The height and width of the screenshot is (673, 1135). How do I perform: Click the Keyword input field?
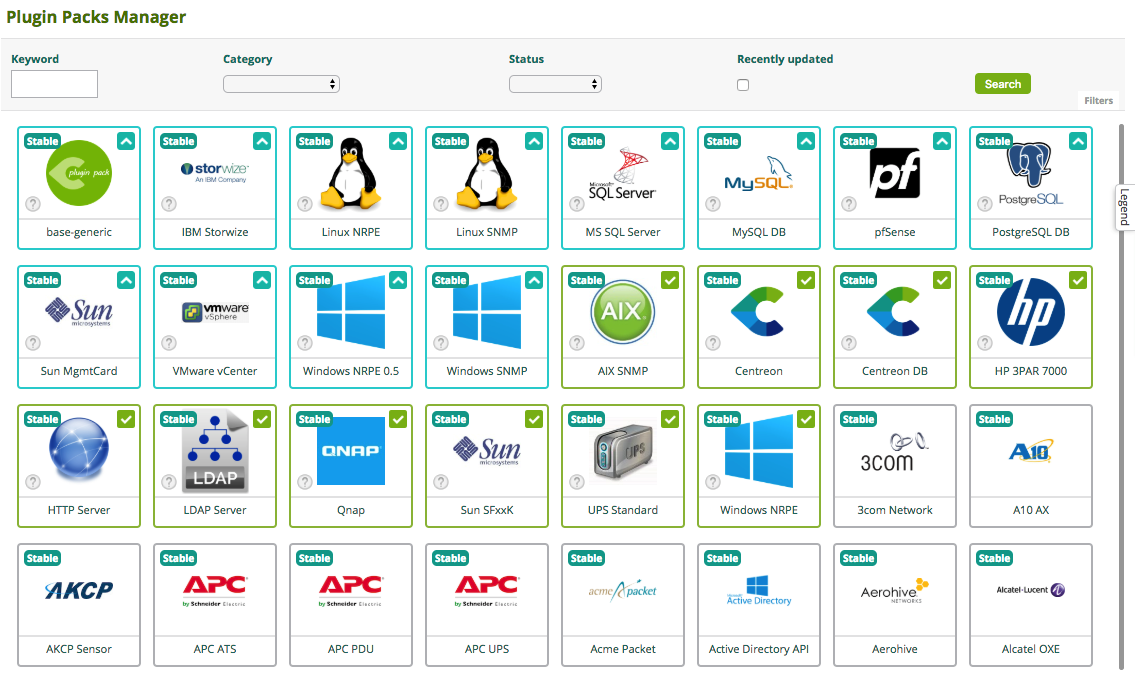coord(54,84)
